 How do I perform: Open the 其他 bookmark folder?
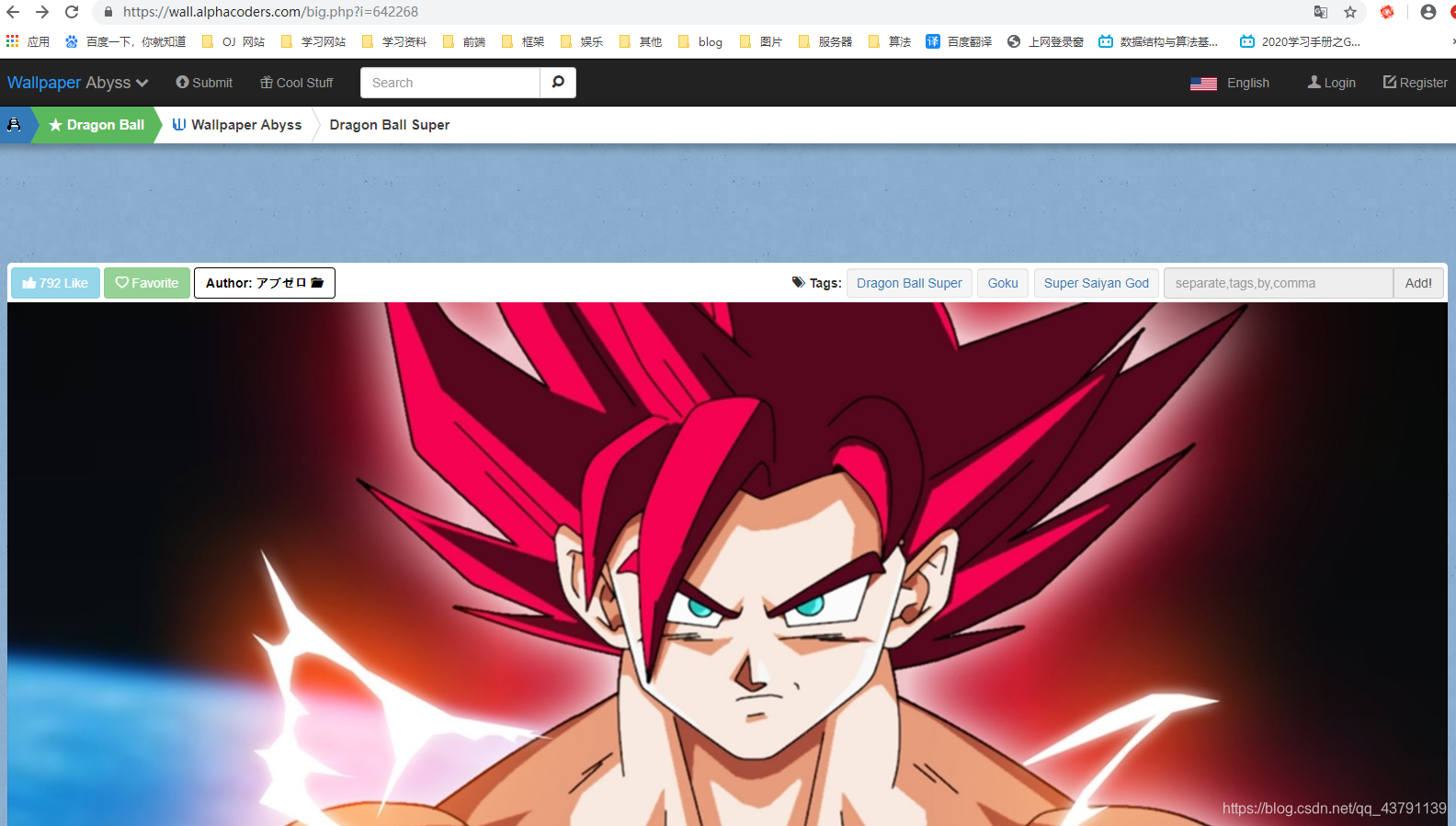click(641, 41)
